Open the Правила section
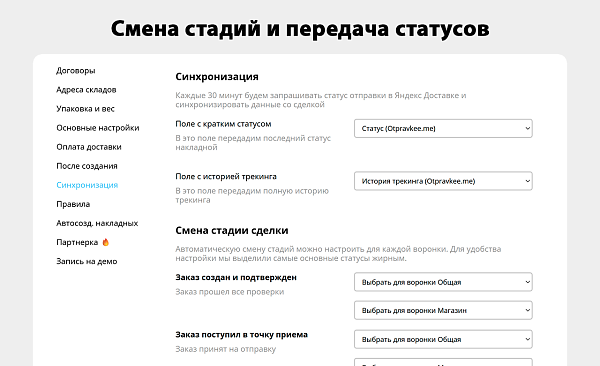 tap(73, 204)
